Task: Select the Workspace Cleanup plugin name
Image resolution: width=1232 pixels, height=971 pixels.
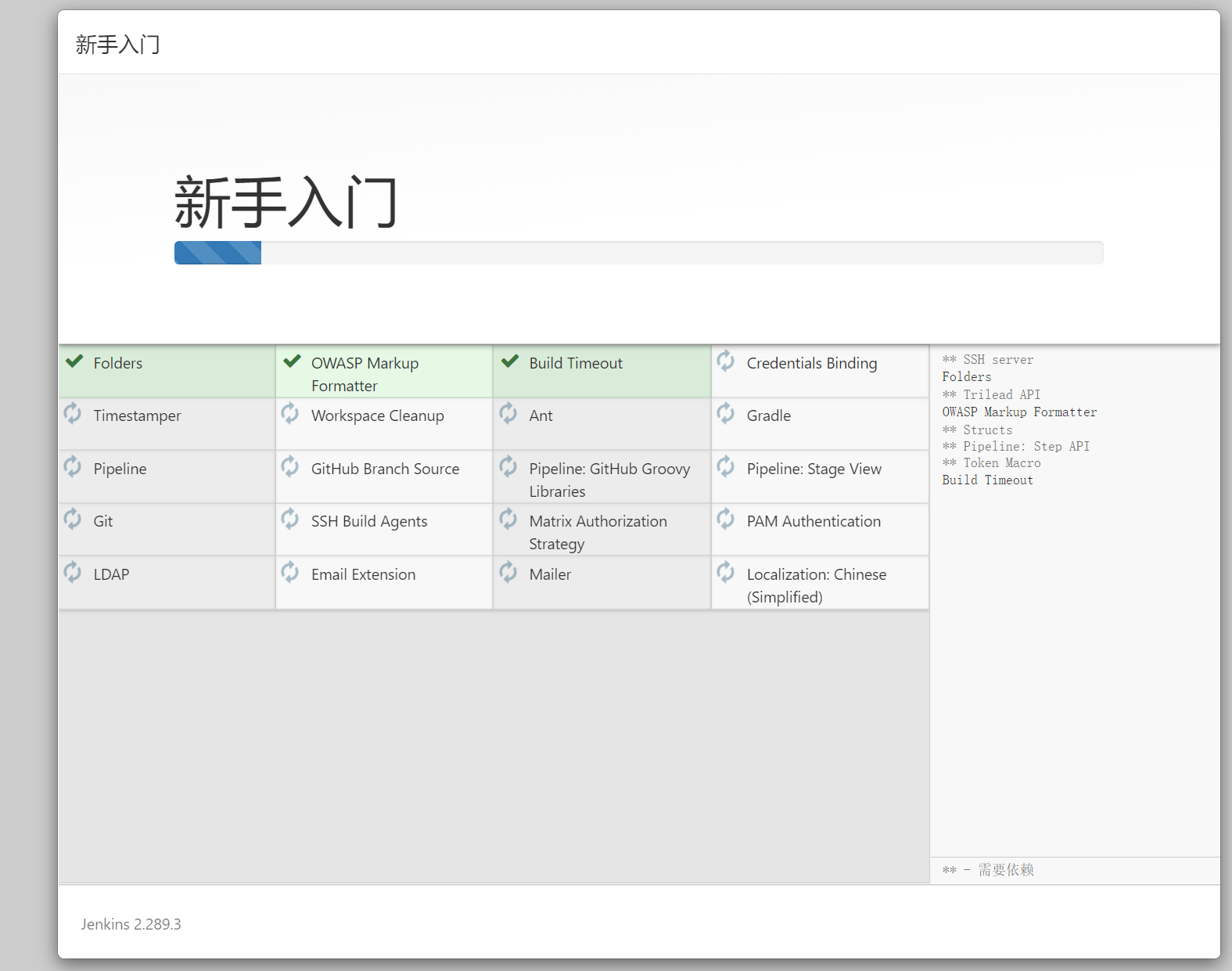Action: click(377, 416)
